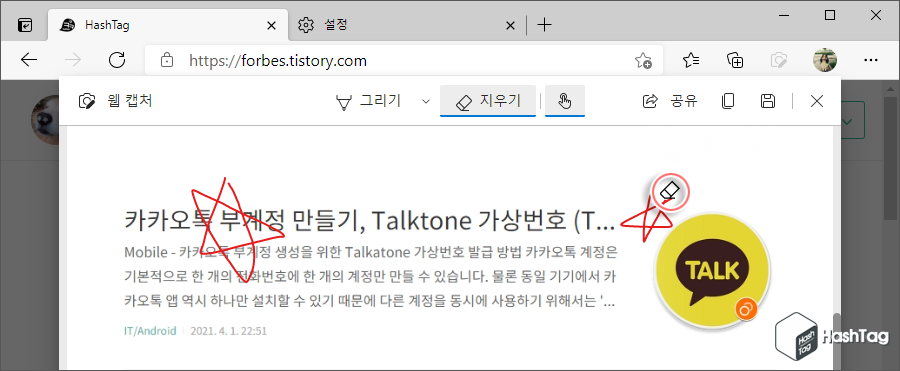Toggle touch writing hand icon

point(565,102)
